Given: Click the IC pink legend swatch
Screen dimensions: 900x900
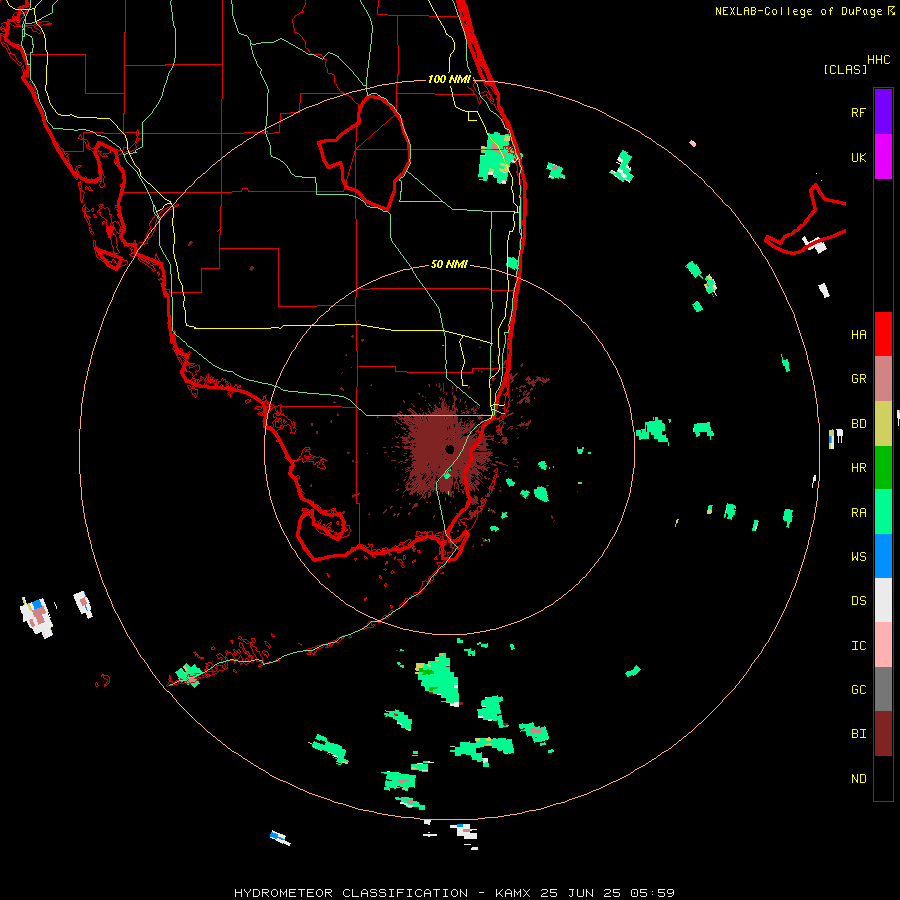Looking at the screenshot, I should (x=883, y=645).
